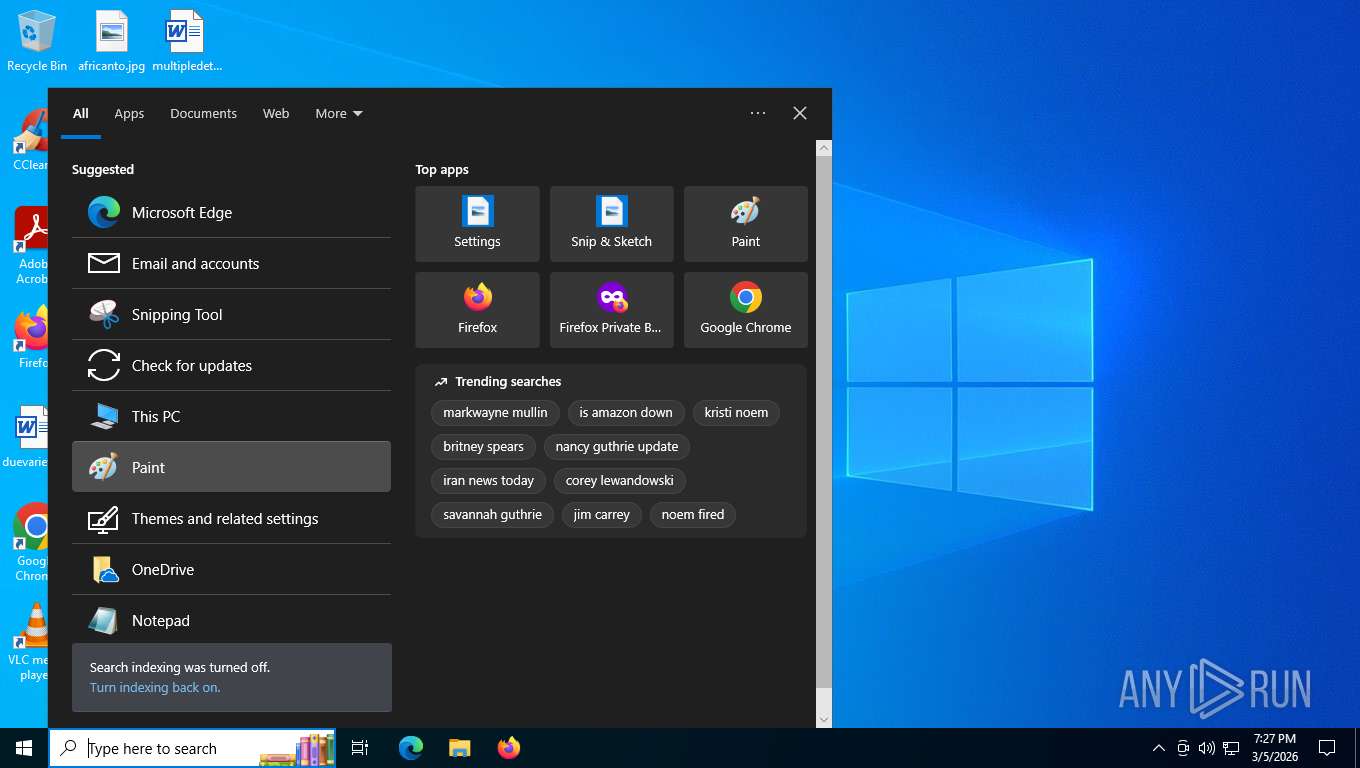Open Firefox from the taskbar
The image size is (1360, 768).
(509, 748)
